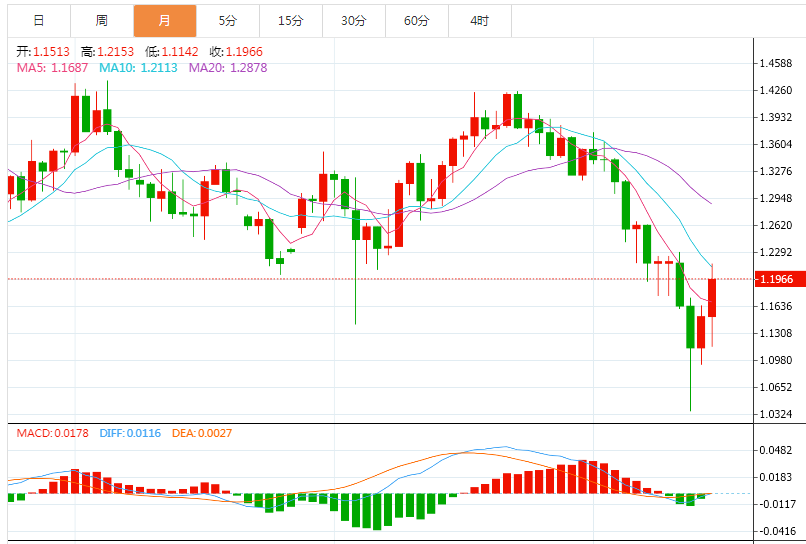Click the low price 1.1142 value
Screen dimensions: 806x544
(180, 52)
